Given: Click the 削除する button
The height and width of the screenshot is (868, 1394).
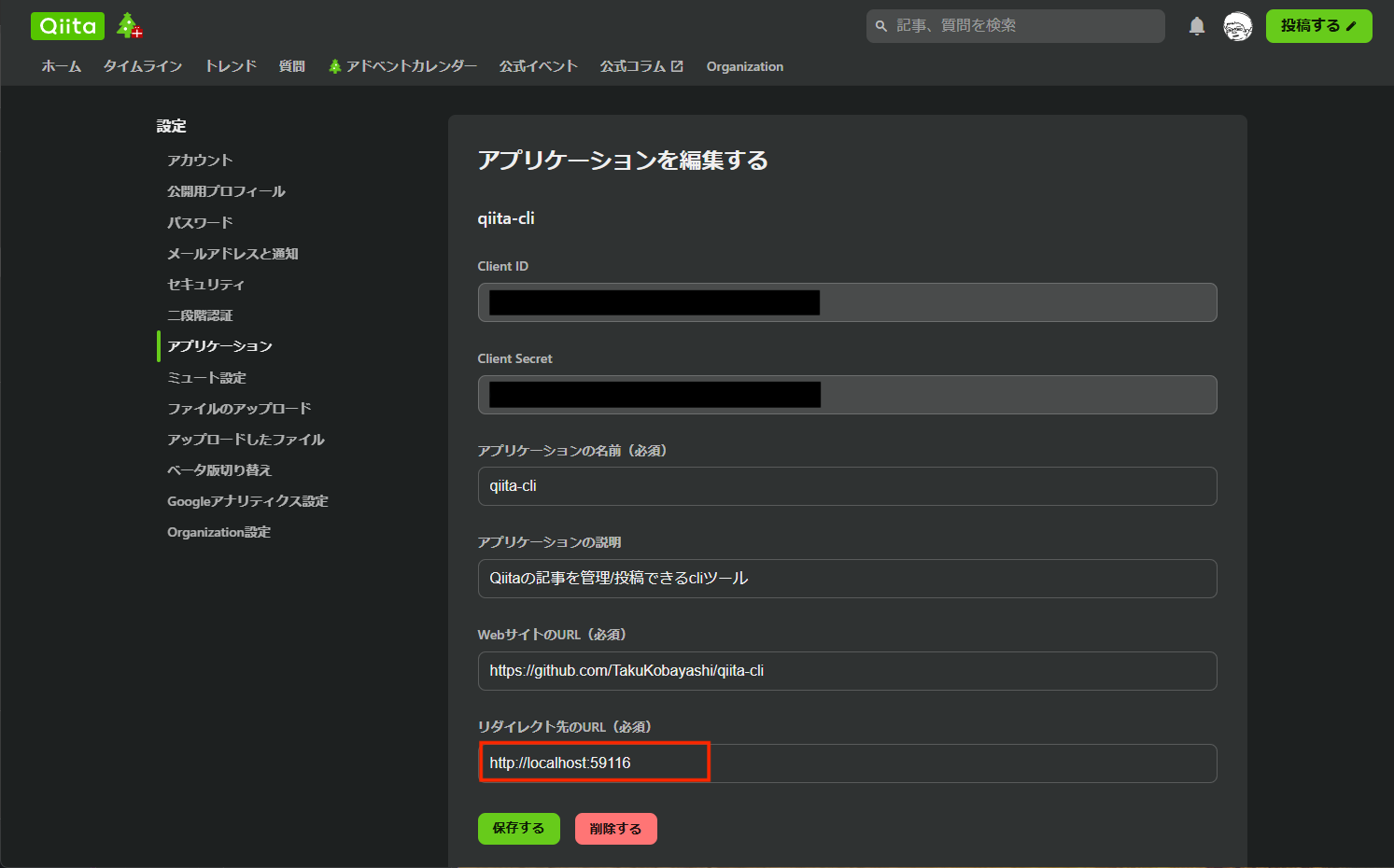Looking at the screenshot, I should point(615,829).
